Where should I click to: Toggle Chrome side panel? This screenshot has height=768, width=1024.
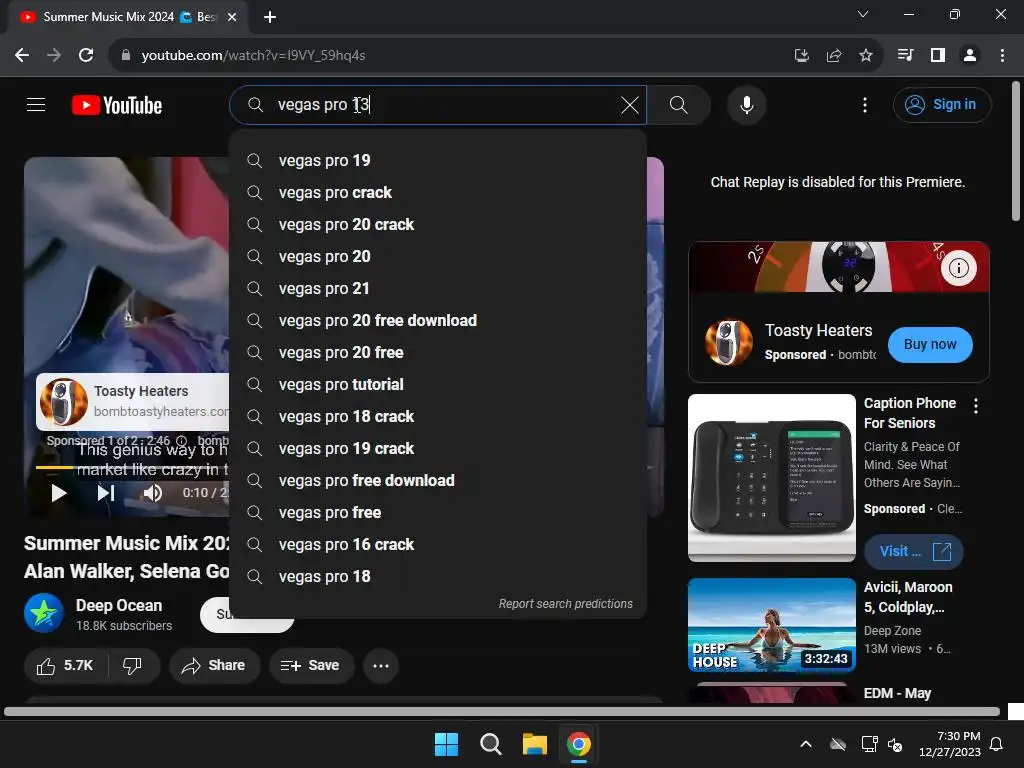pos(938,56)
